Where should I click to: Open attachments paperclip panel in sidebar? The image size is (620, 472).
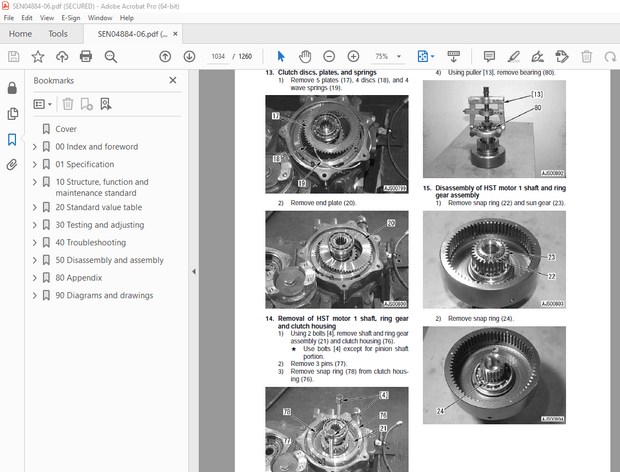12,164
